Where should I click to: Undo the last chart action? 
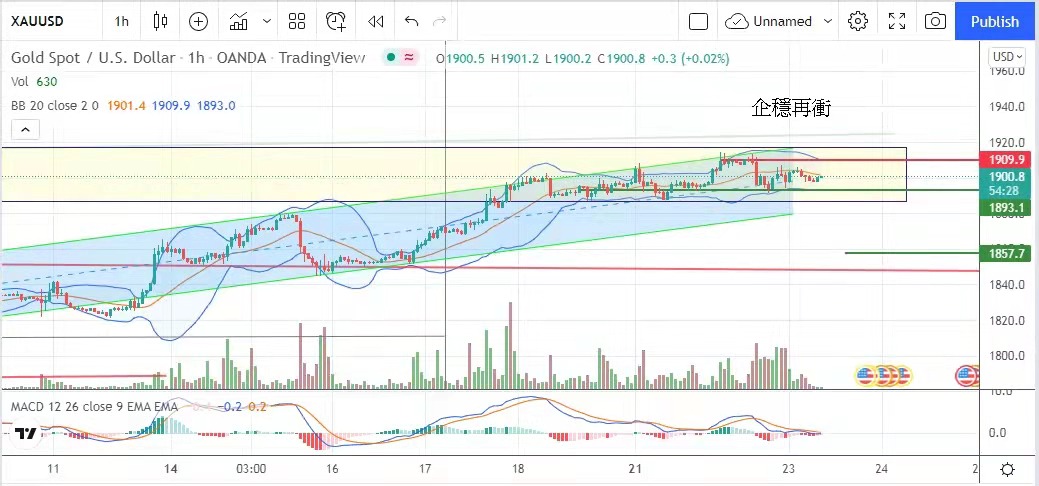[x=411, y=21]
